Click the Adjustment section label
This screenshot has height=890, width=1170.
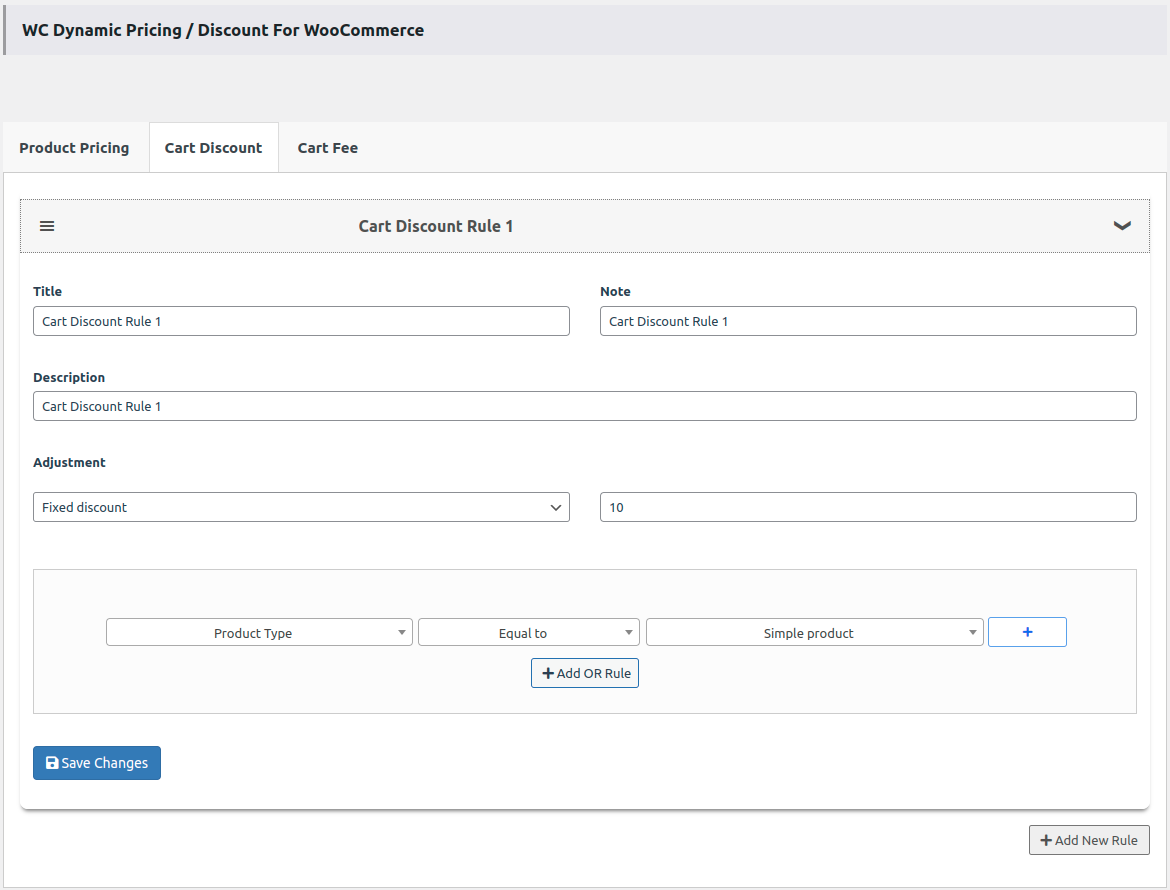(69, 463)
